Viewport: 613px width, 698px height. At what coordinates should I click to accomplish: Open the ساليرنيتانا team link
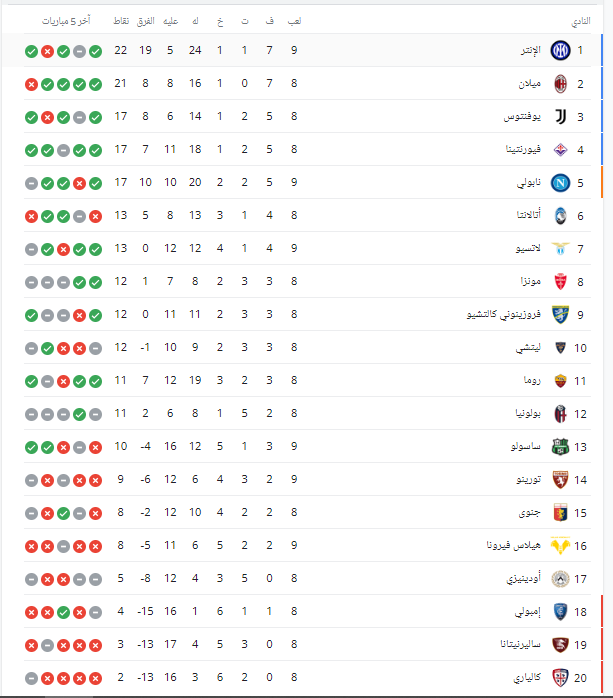coord(512,644)
